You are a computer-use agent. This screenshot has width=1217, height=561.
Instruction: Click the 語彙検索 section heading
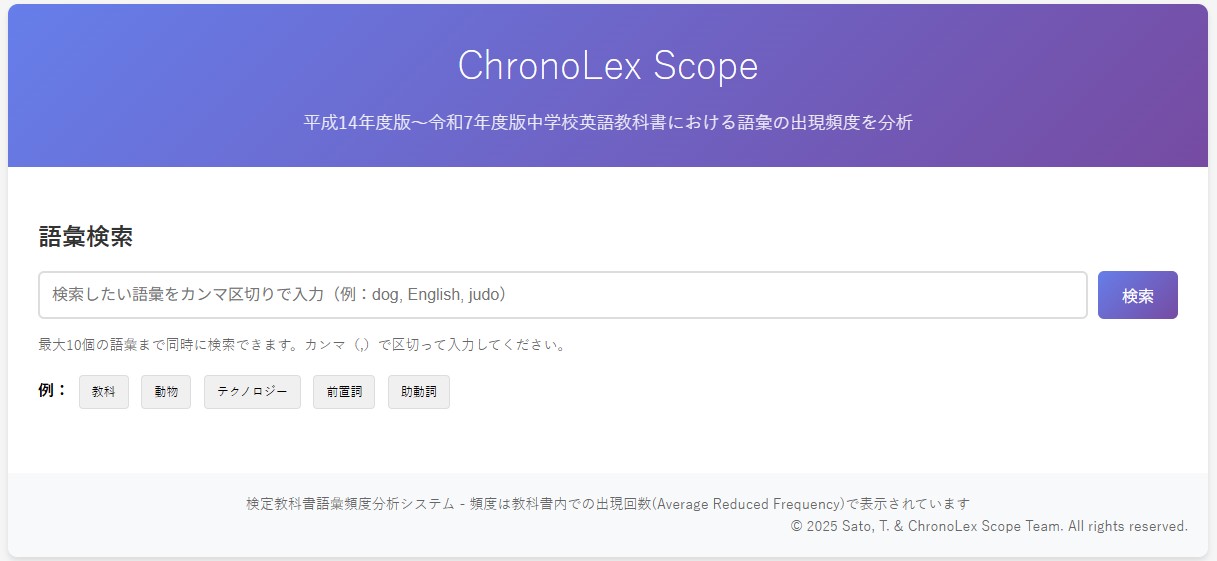tap(86, 237)
